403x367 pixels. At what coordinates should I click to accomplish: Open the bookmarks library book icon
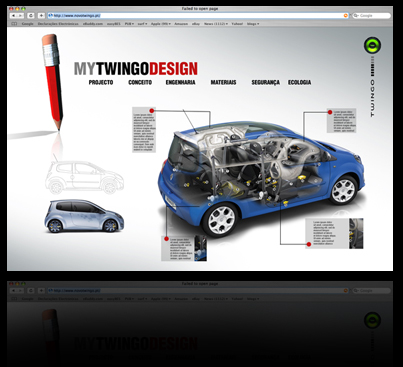tap(14, 24)
